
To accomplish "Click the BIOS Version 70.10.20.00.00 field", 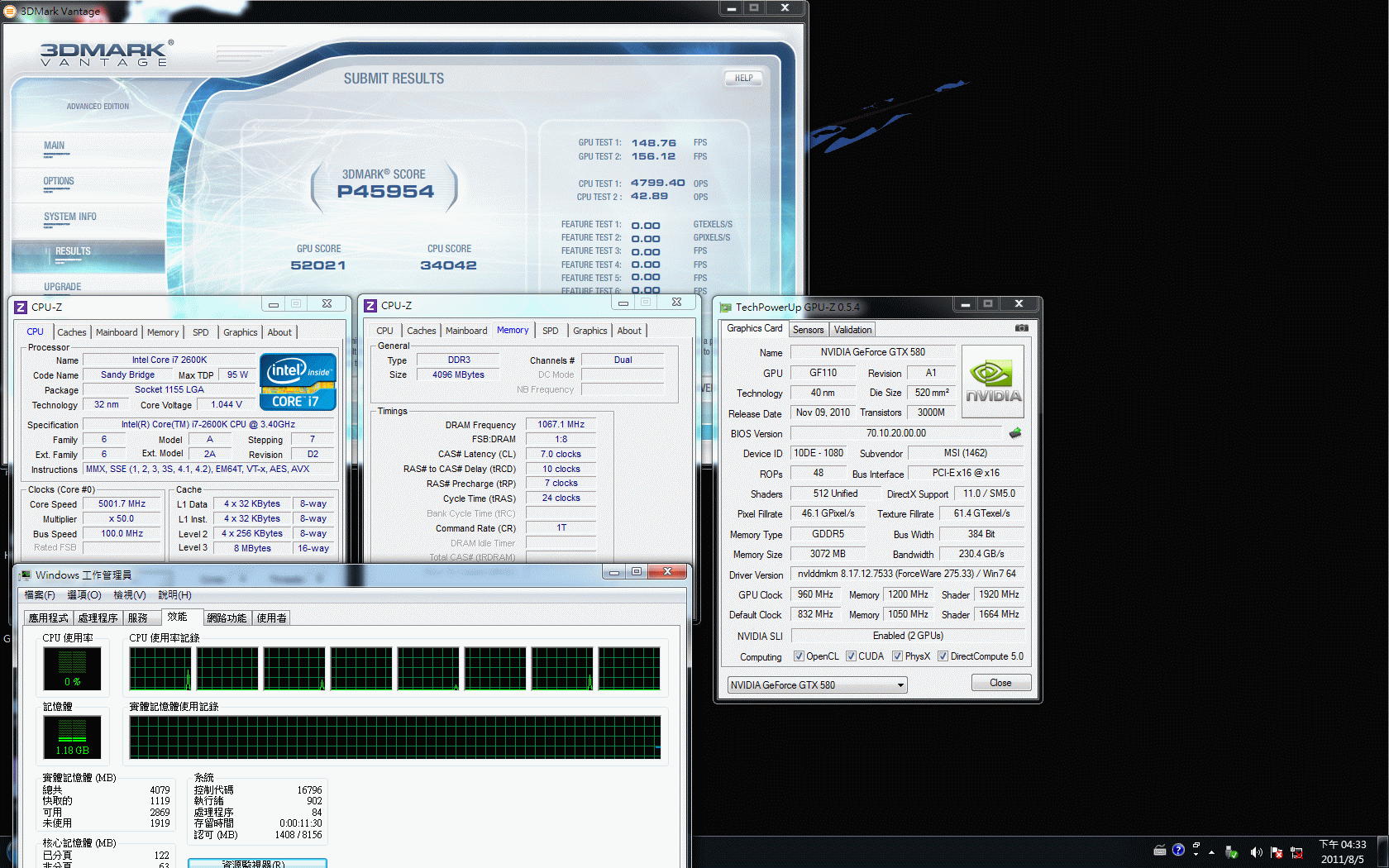I will click(x=896, y=433).
